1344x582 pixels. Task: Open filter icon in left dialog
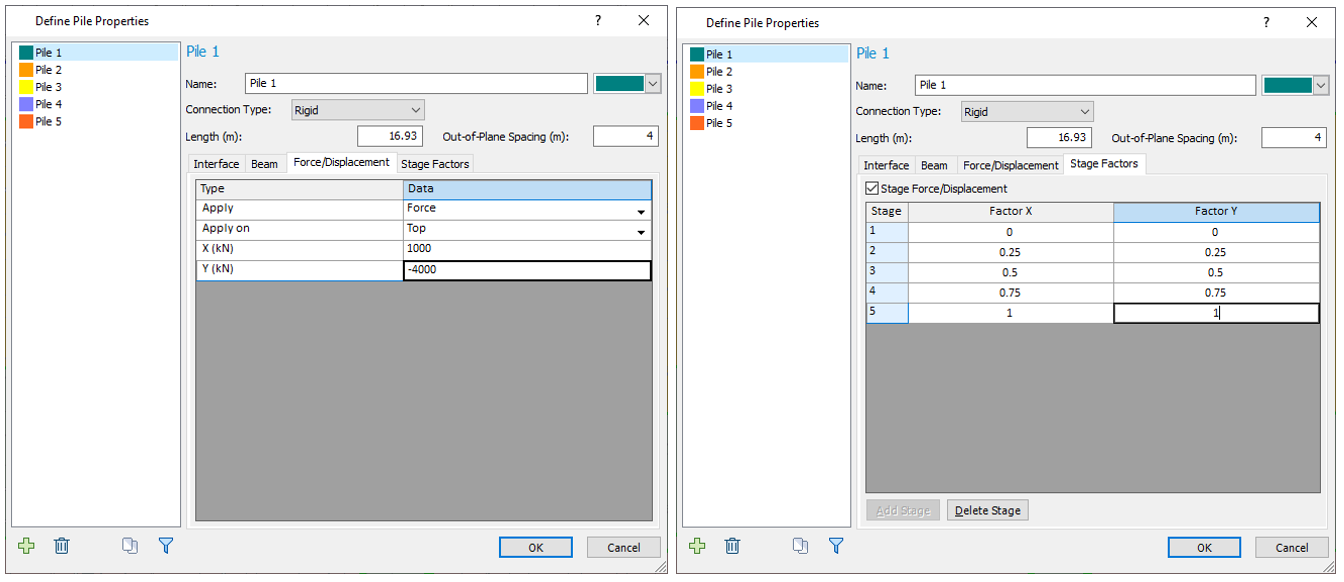click(x=166, y=546)
